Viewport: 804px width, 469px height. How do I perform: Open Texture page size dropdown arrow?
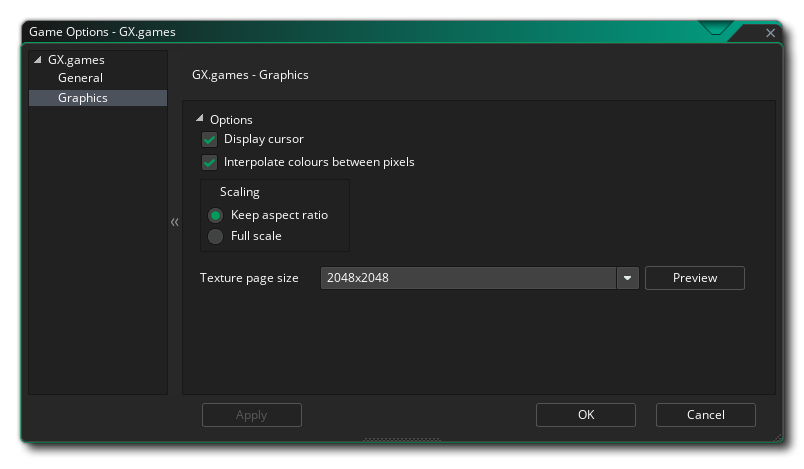627,278
